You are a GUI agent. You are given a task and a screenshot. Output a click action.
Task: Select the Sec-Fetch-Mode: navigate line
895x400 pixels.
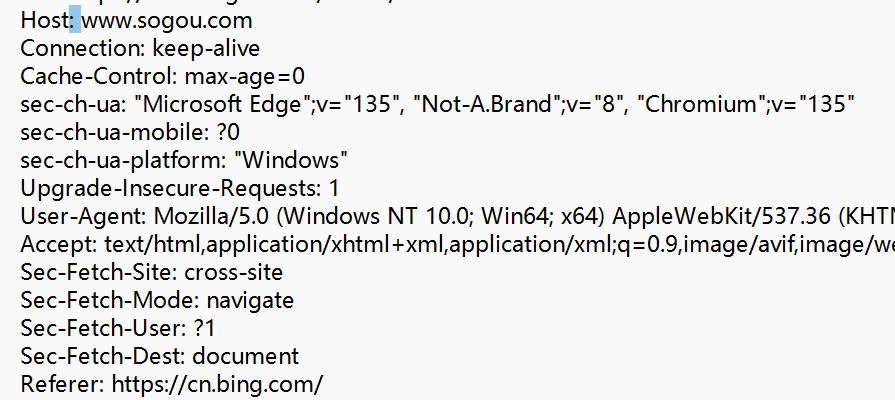pyautogui.click(x=157, y=300)
